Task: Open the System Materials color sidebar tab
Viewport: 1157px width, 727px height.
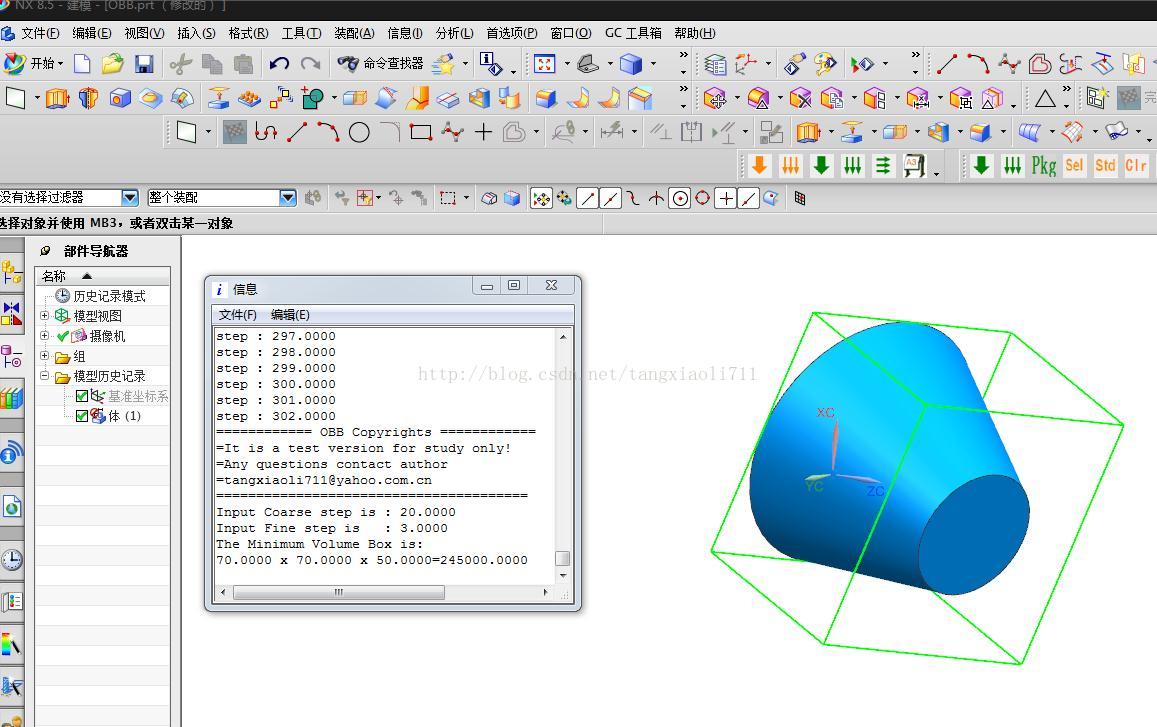Action: click(12, 644)
